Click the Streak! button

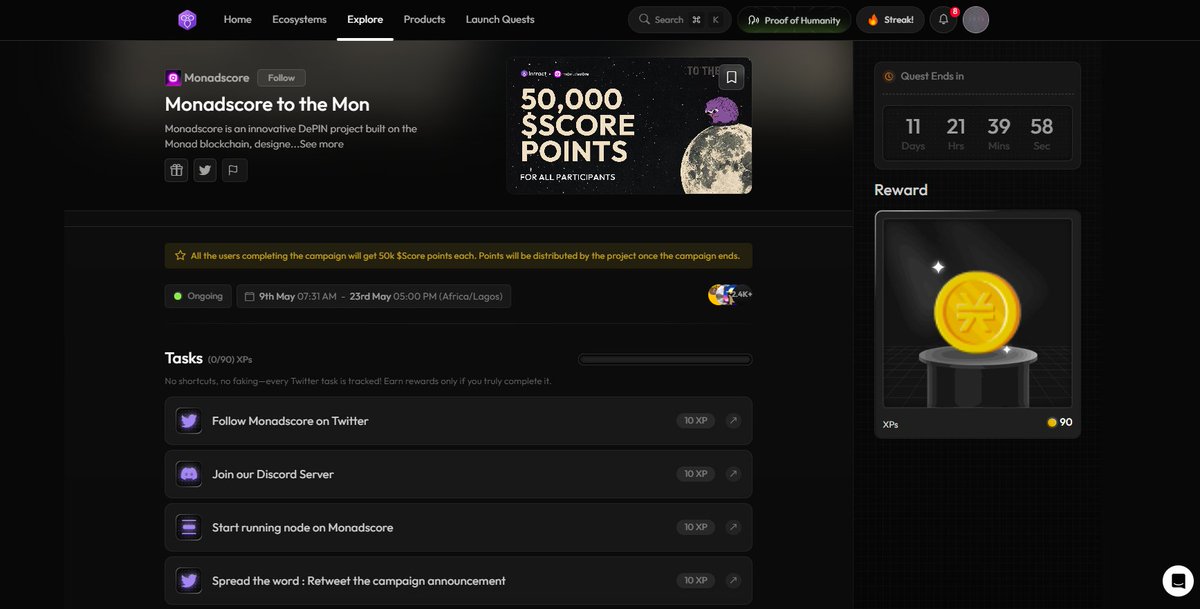click(x=890, y=20)
